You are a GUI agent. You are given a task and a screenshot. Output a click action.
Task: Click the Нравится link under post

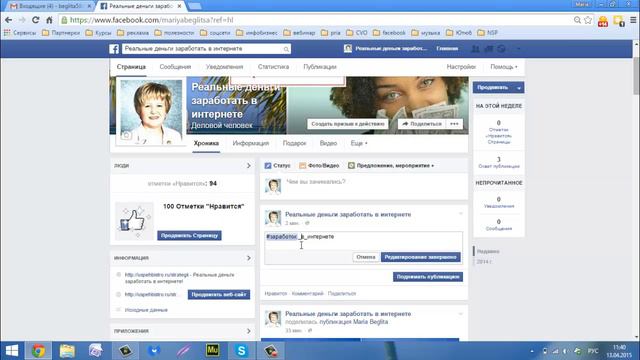click(x=276, y=293)
